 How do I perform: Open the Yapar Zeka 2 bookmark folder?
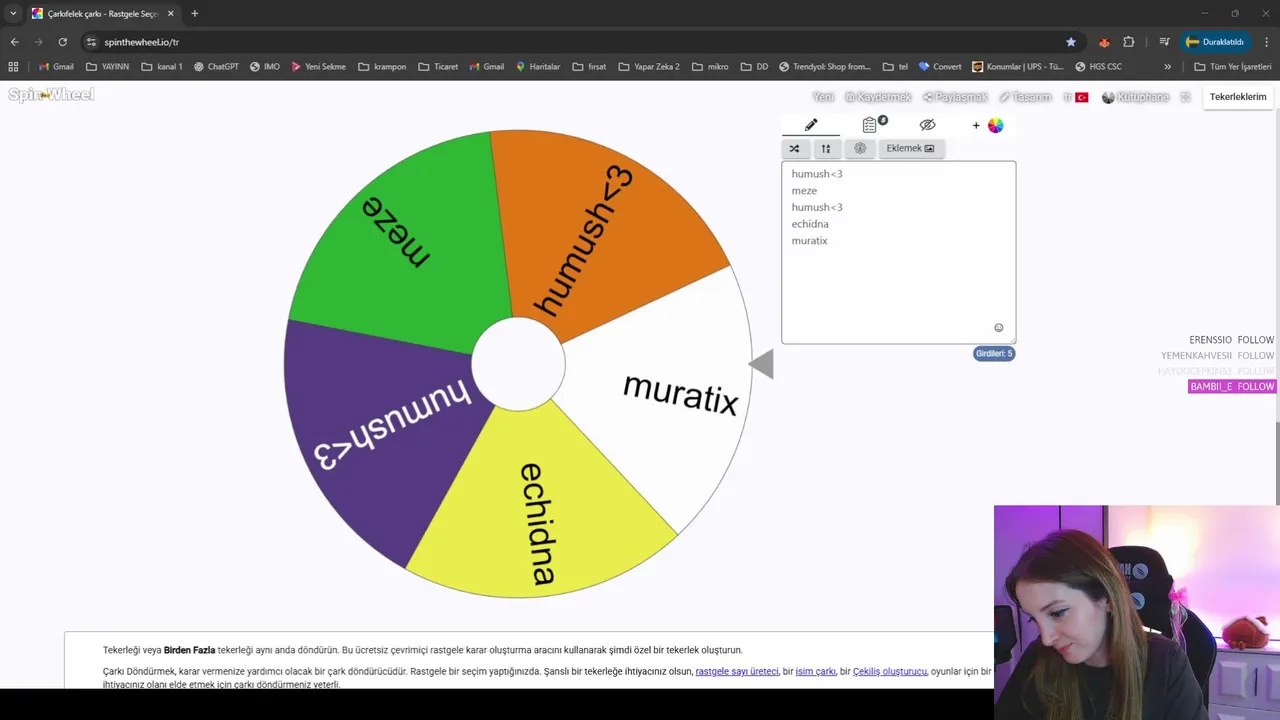[649, 67]
